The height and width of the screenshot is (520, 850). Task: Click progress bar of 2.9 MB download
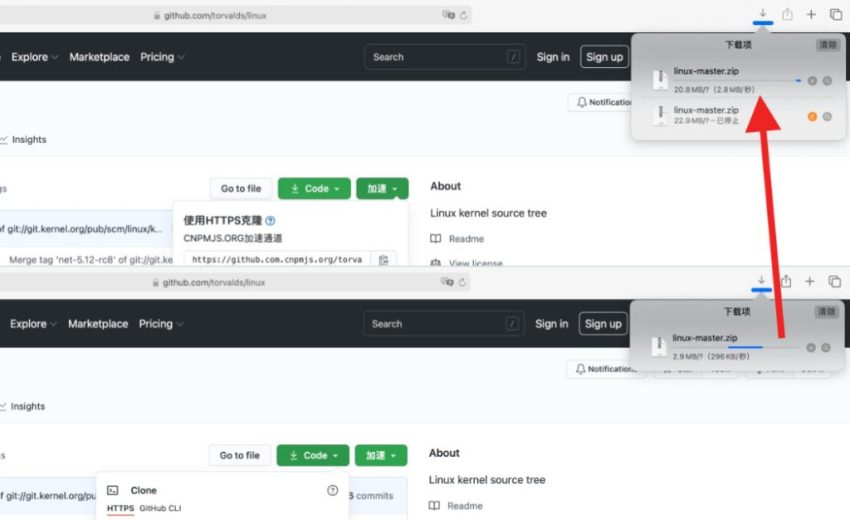(736, 347)
